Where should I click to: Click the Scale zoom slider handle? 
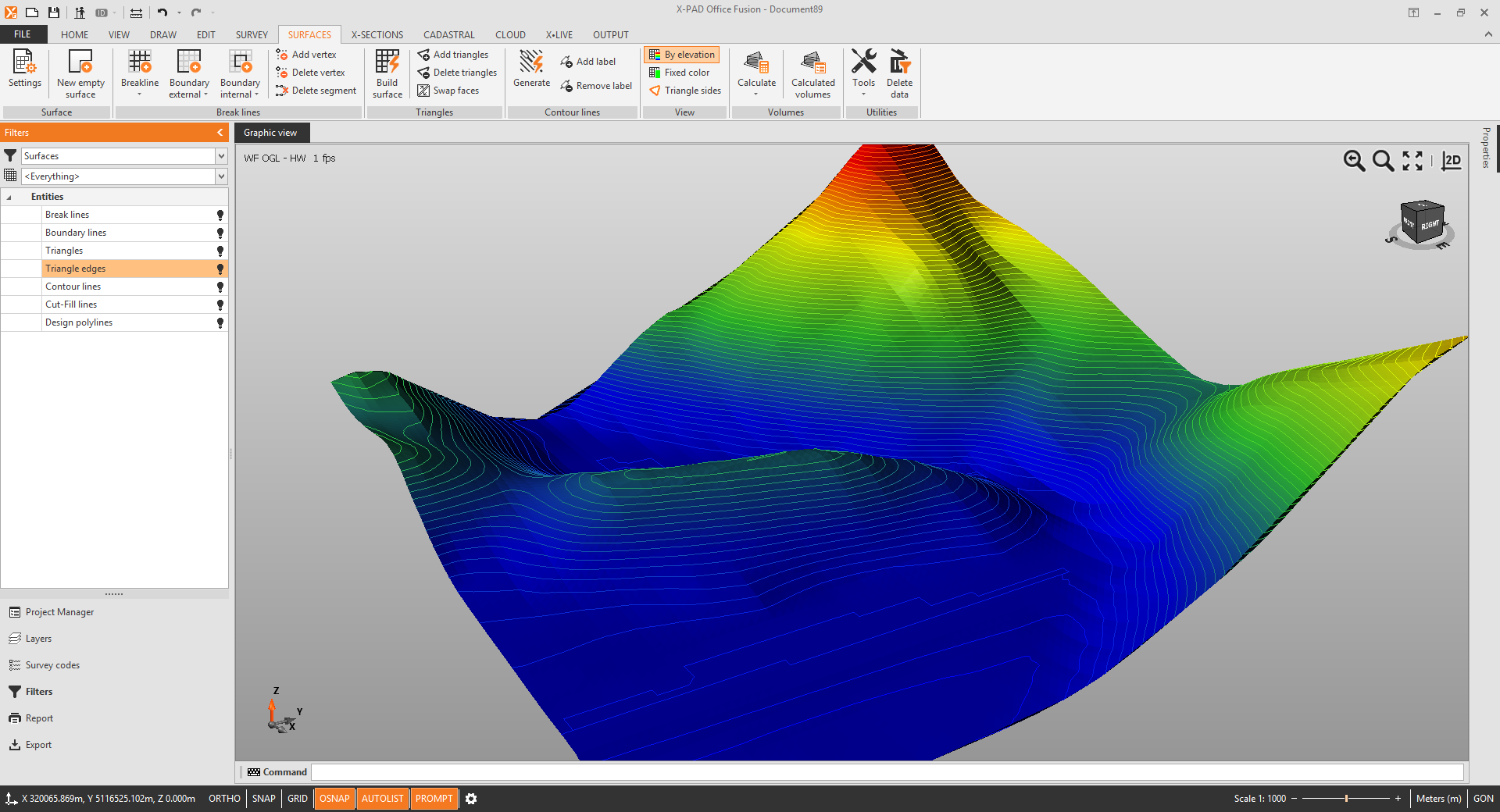click(x=1346, y=799)
